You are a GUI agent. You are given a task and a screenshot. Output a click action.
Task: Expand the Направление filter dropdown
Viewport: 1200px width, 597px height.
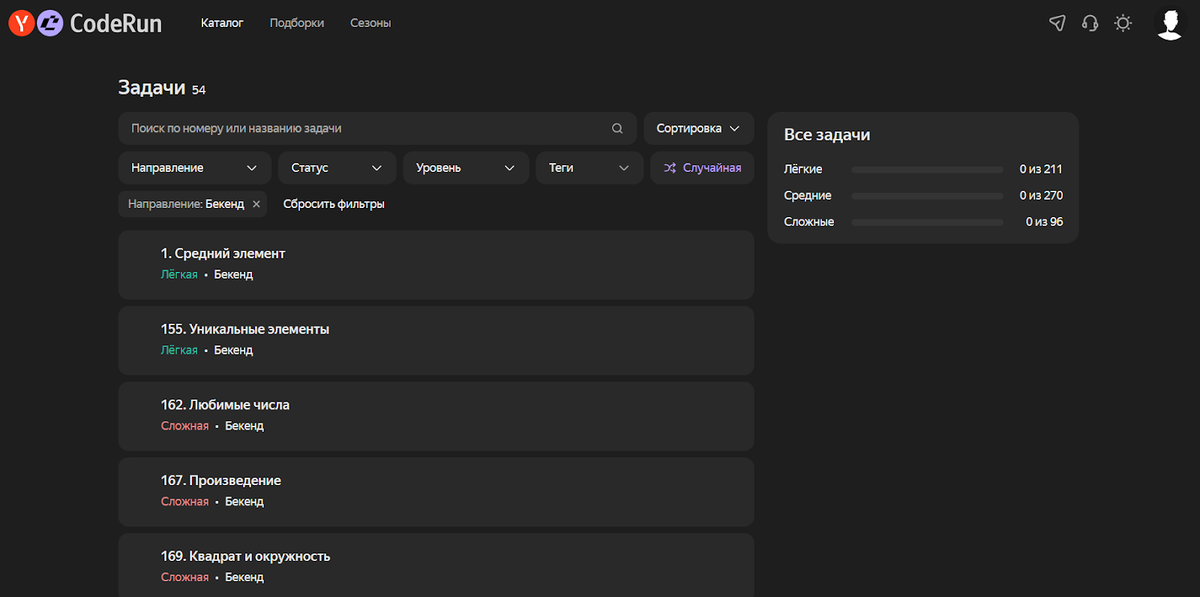[194, 168]
